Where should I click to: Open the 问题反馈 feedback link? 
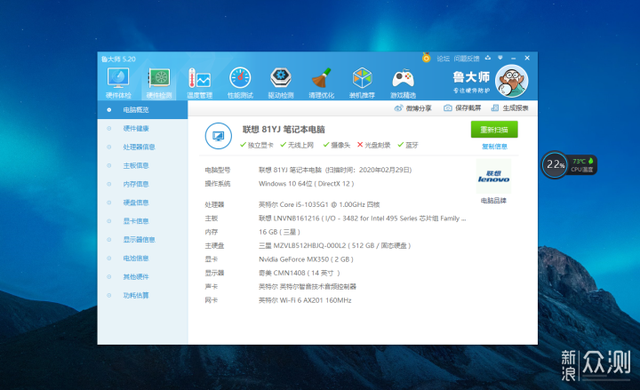(x=467, y=58)
